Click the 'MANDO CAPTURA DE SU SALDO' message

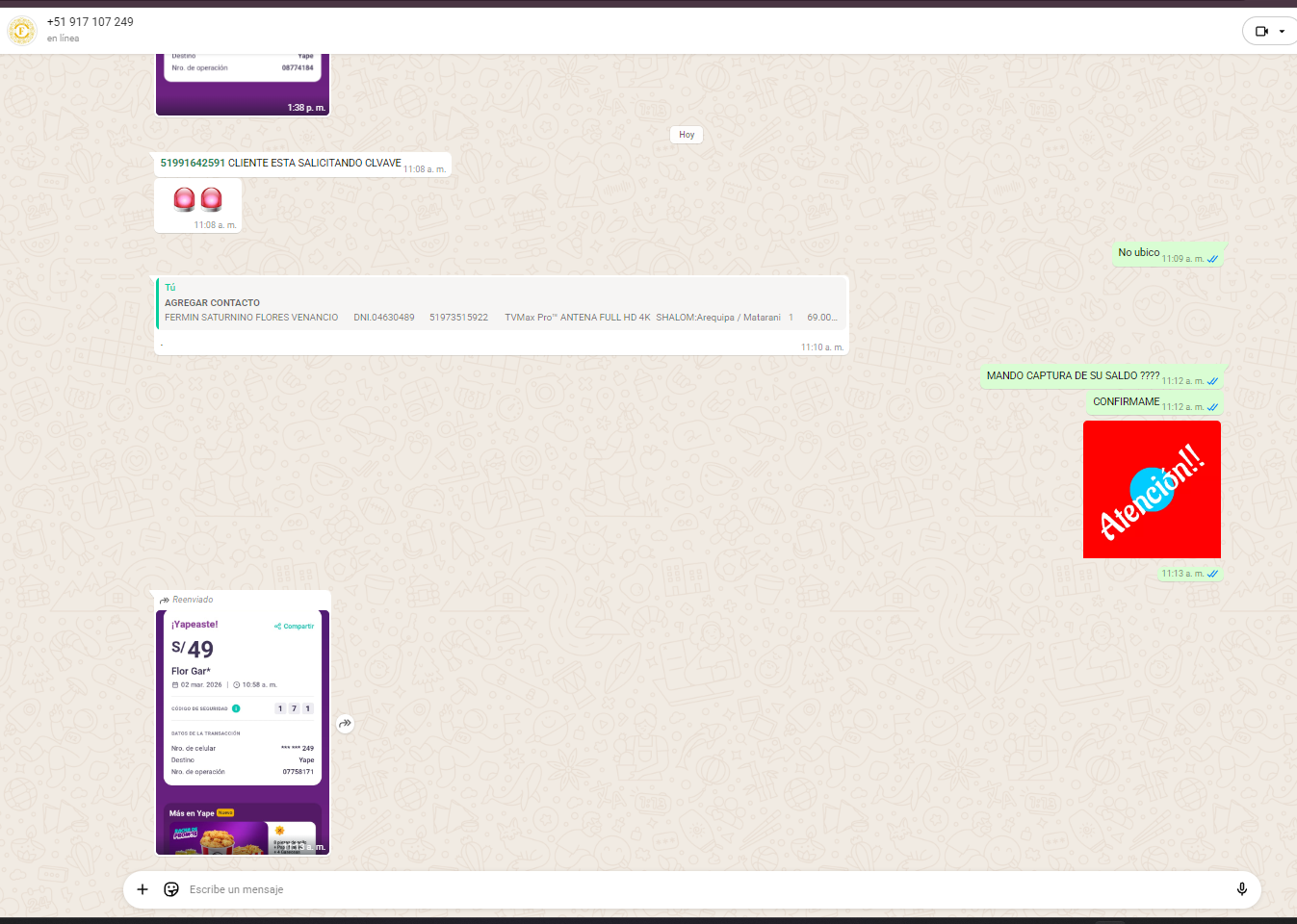(1073, 376)
